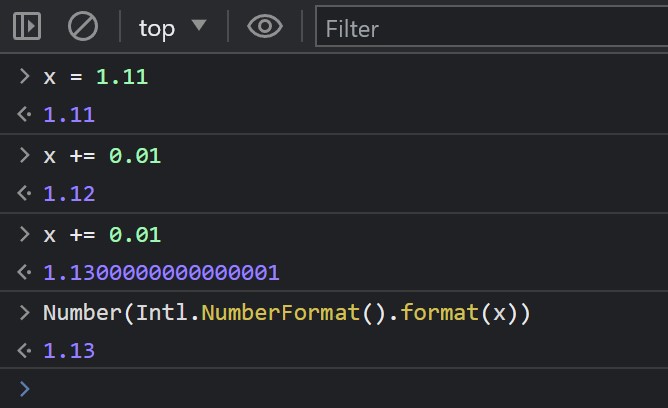Create a live expression with the eye icon

click(265, 26)
